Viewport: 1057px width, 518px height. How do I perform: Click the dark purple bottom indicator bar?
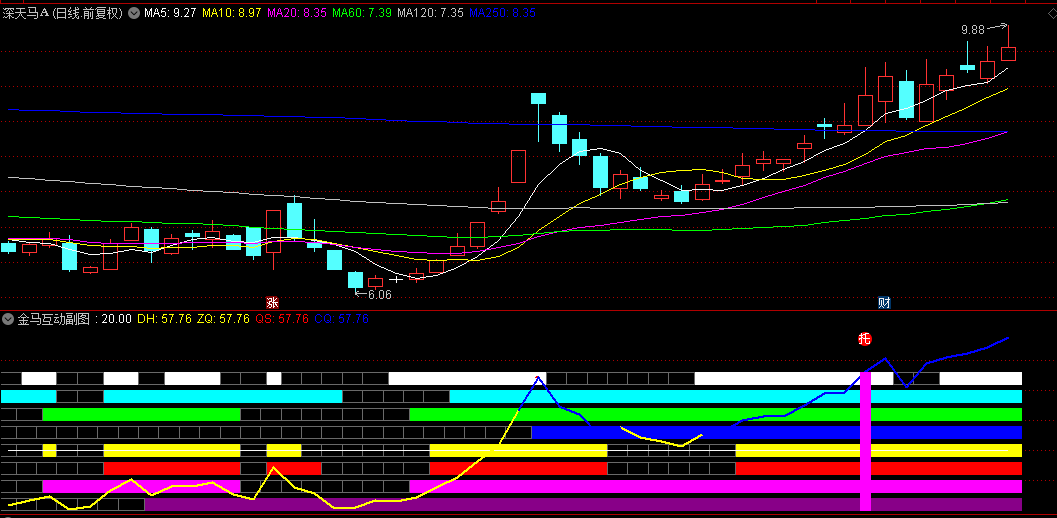(x=583, y=504)
